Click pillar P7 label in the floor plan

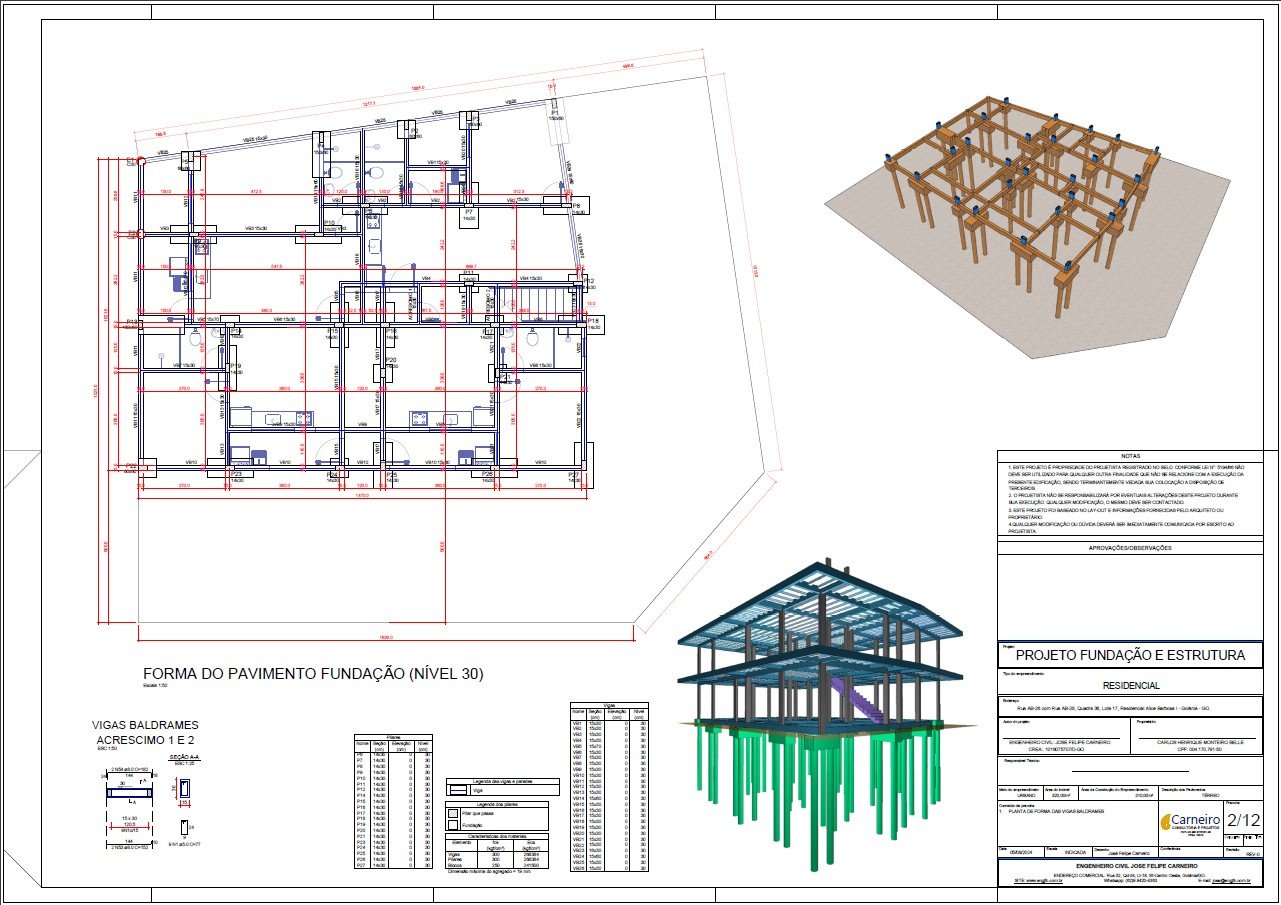pos(468,215)
